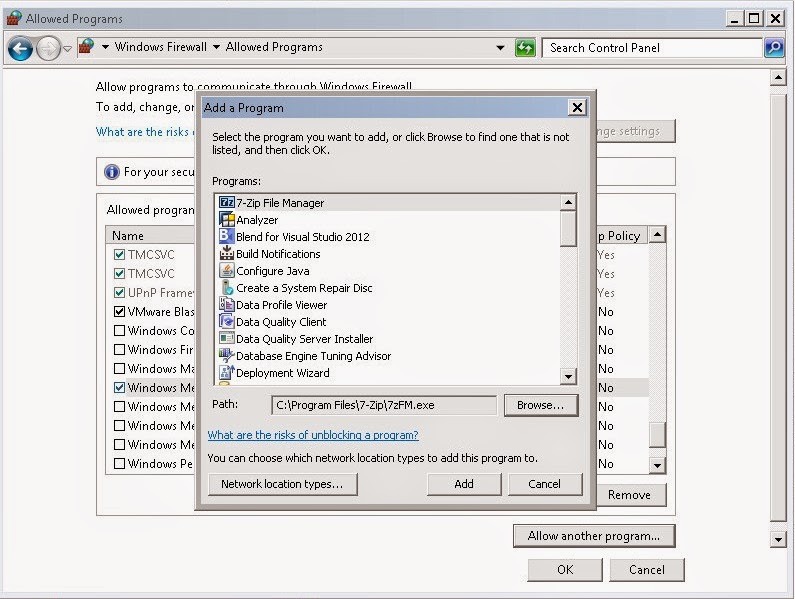Click Allowed programs list scroll down arrow
This screenshot has width=795, height=599.
657,465
